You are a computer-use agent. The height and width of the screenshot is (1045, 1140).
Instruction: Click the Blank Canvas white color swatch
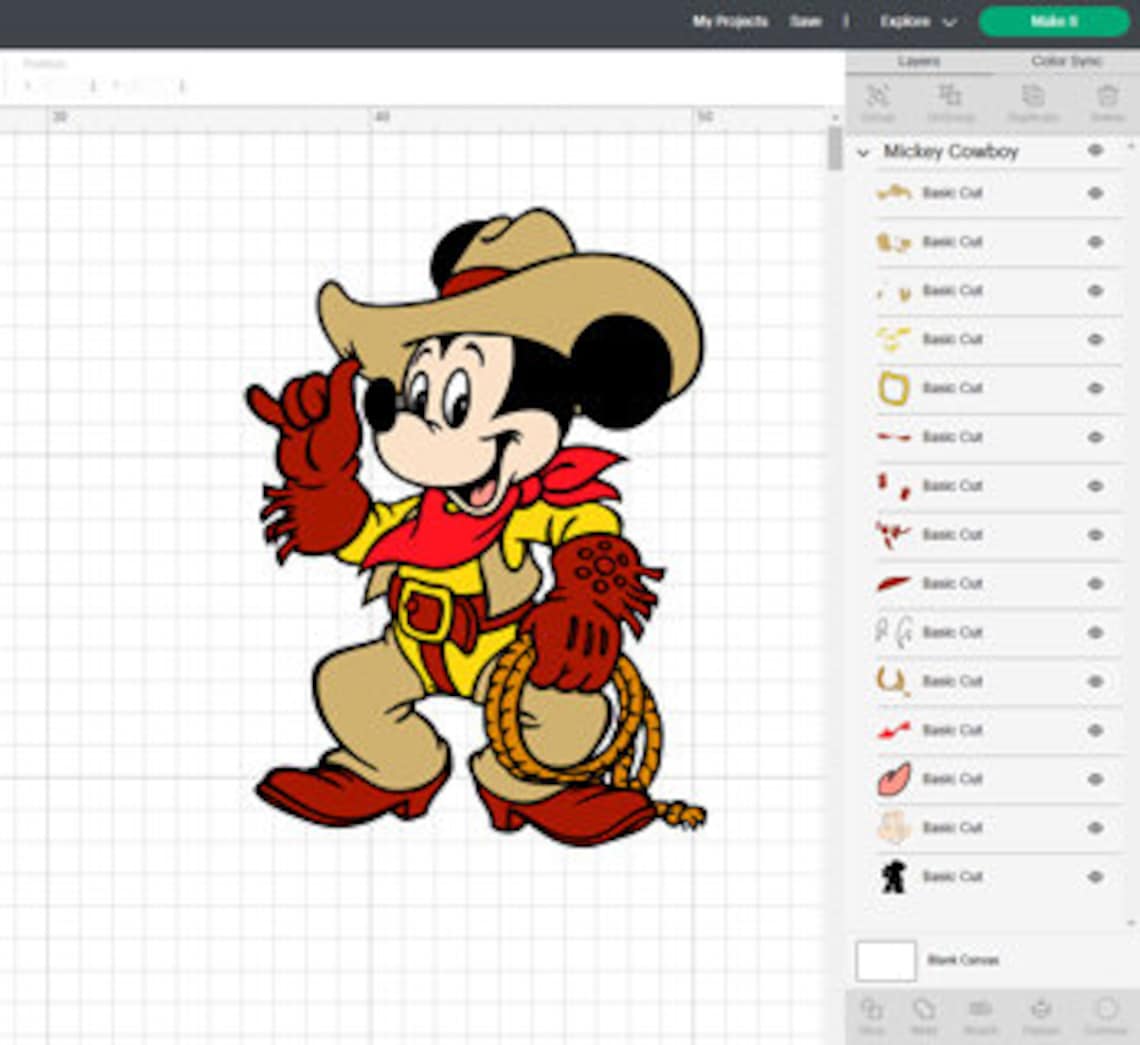[884, 959]
